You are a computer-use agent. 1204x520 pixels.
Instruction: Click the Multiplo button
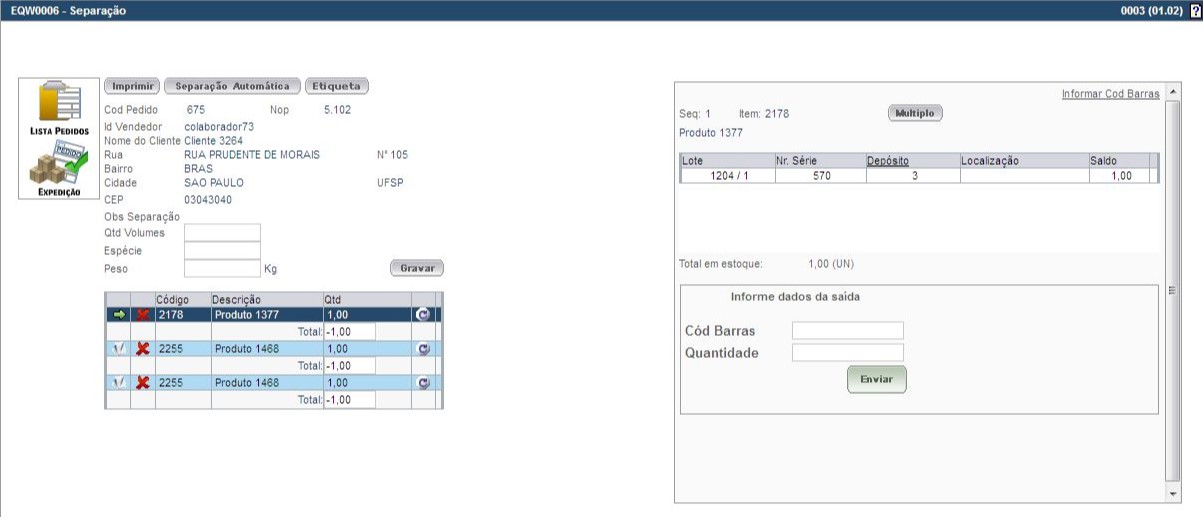915,114
